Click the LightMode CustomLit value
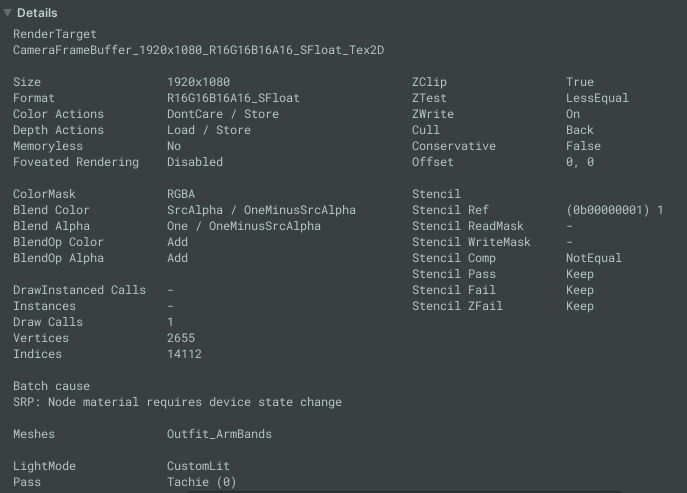 (x=198, y=466)
